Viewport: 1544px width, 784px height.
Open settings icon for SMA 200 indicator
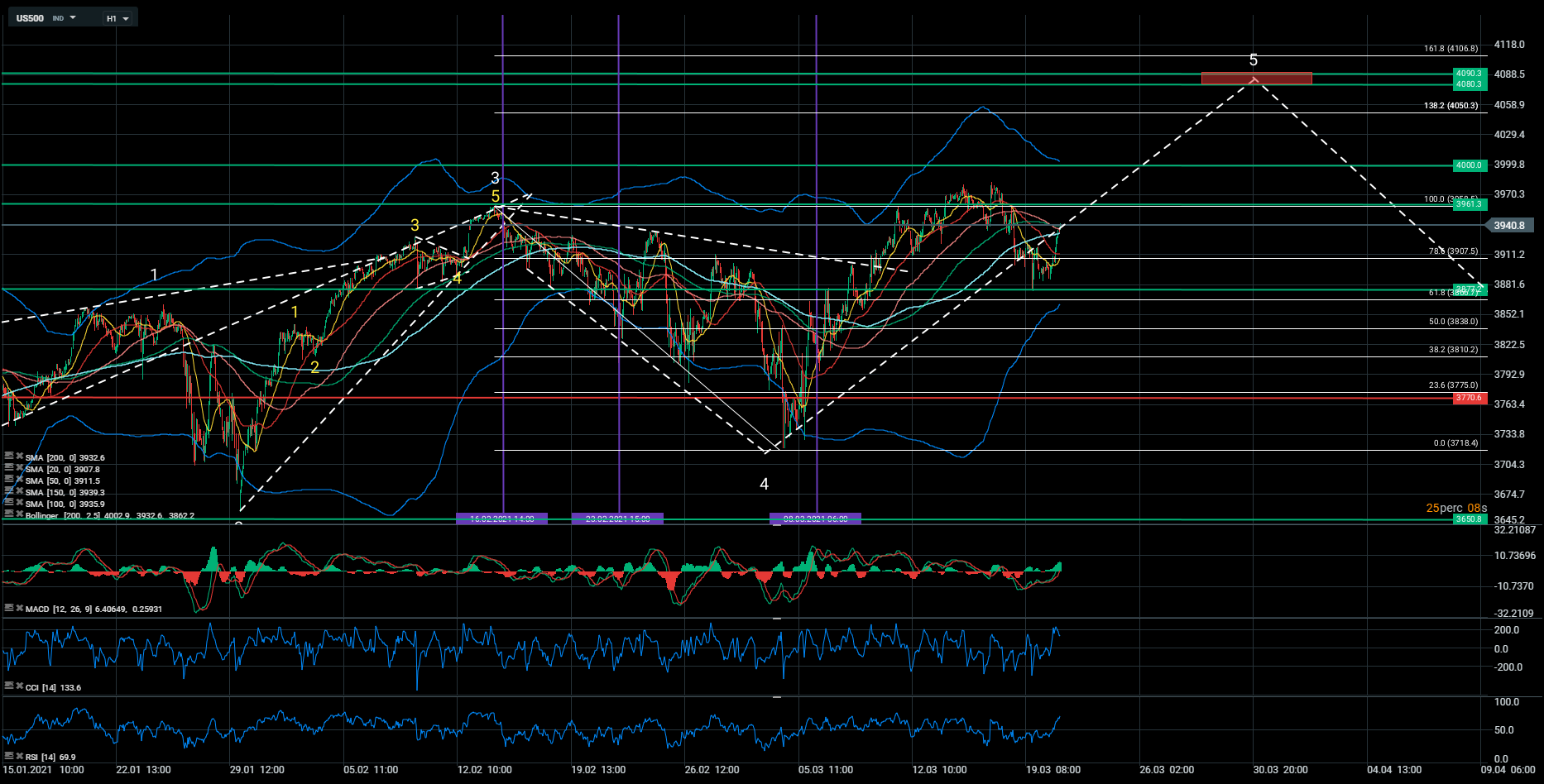[x=9, y=456]
